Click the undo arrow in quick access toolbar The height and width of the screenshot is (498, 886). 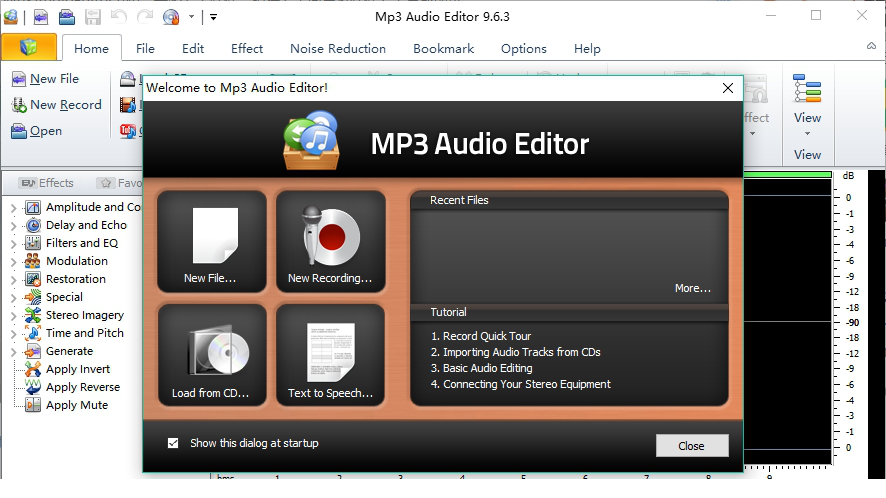tap(119, 16)
